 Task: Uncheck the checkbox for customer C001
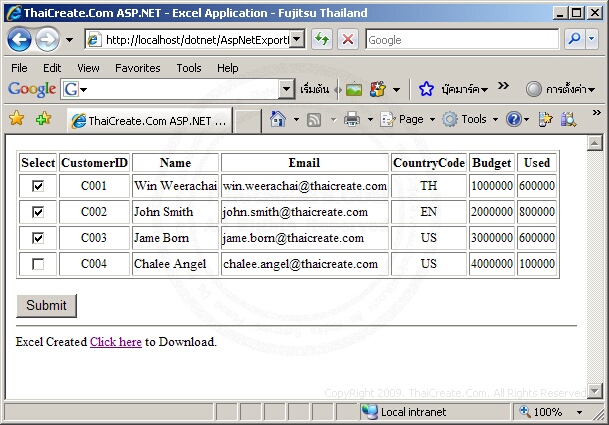click(x=38, y=186)
